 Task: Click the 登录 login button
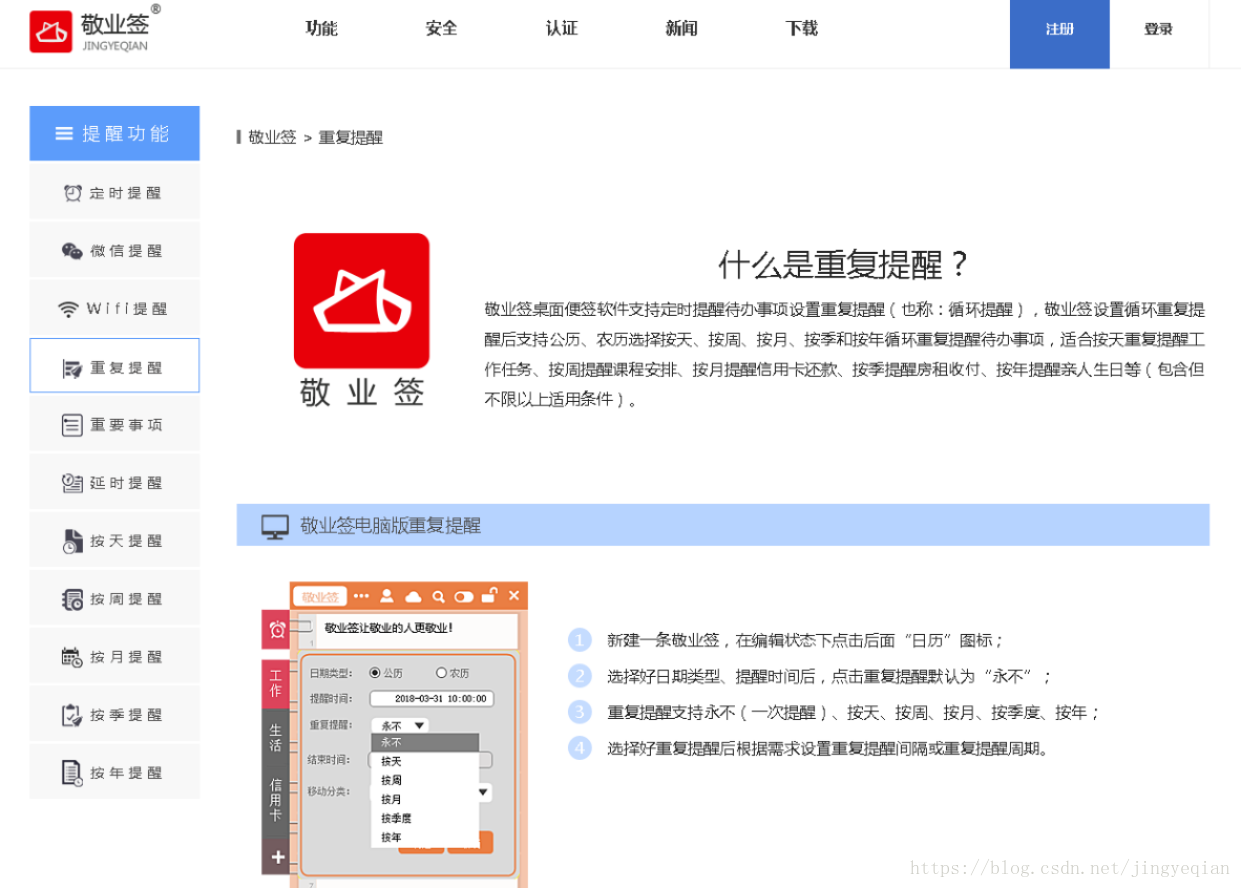pyautogui.click(x=1159, y=30)
